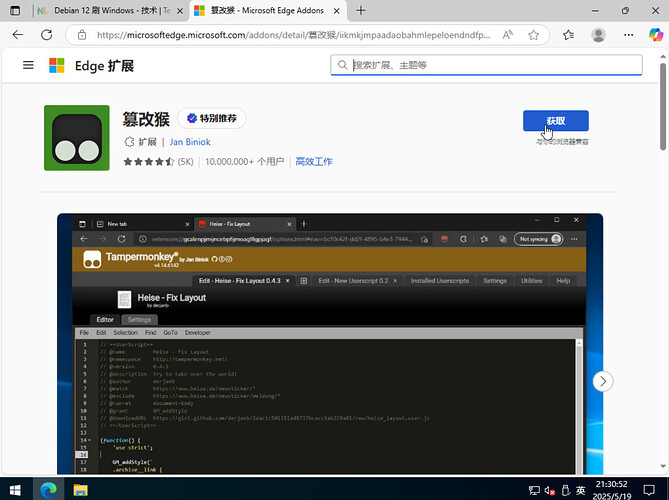Open Edge settings and more menu
This screenshot has width=669, height=500.
coord(628,35)
